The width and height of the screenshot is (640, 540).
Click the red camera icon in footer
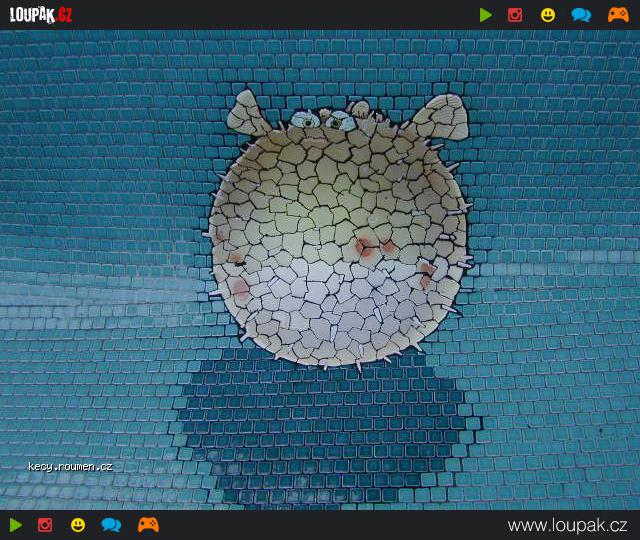45,525
